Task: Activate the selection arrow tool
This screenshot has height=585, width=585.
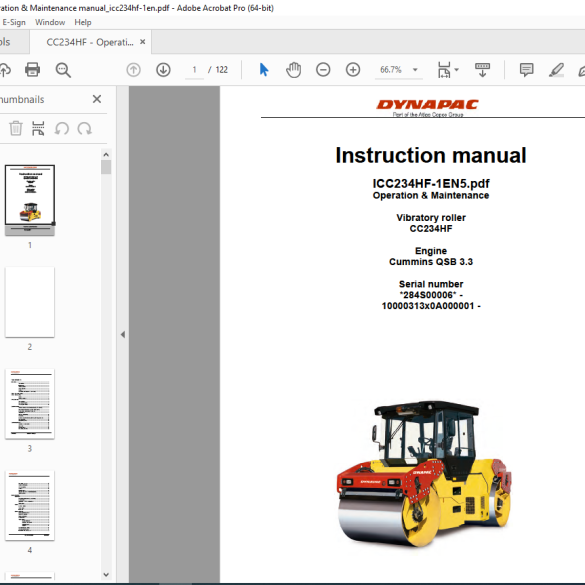Action: point(264,70)
